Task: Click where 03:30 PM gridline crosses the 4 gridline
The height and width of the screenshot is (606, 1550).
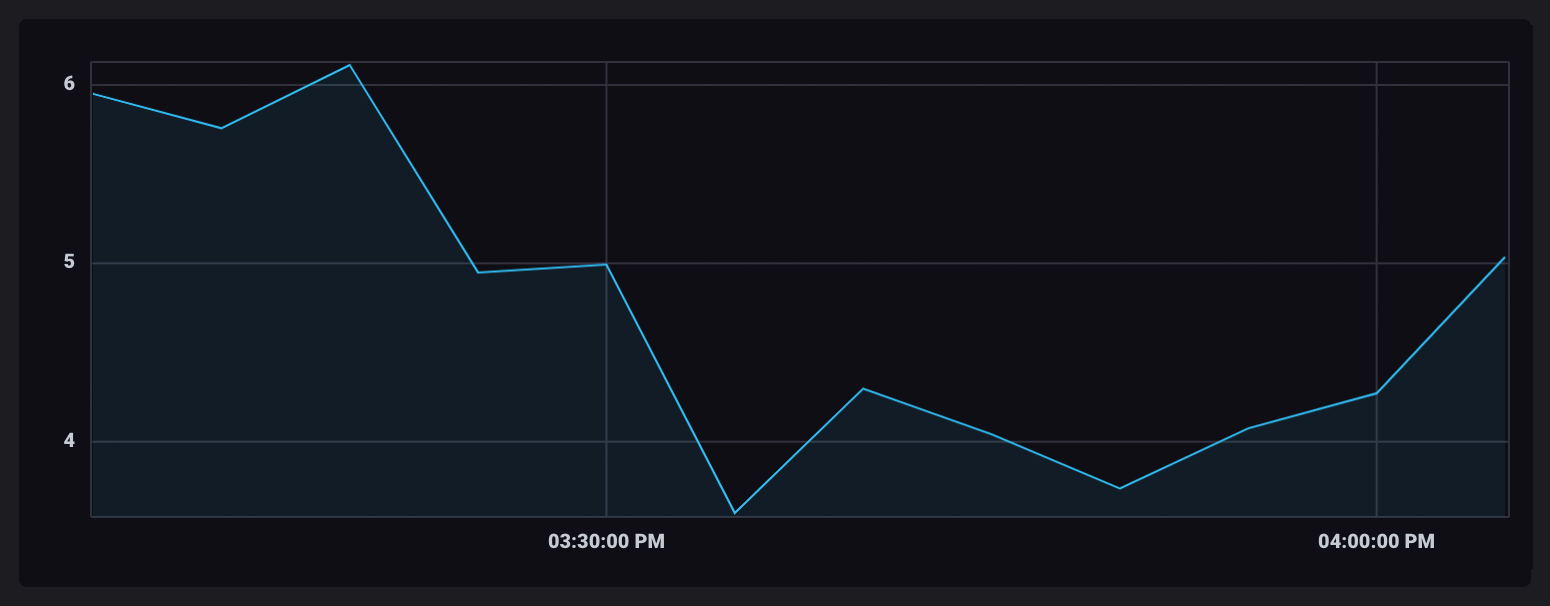Action: pos(606,441)
